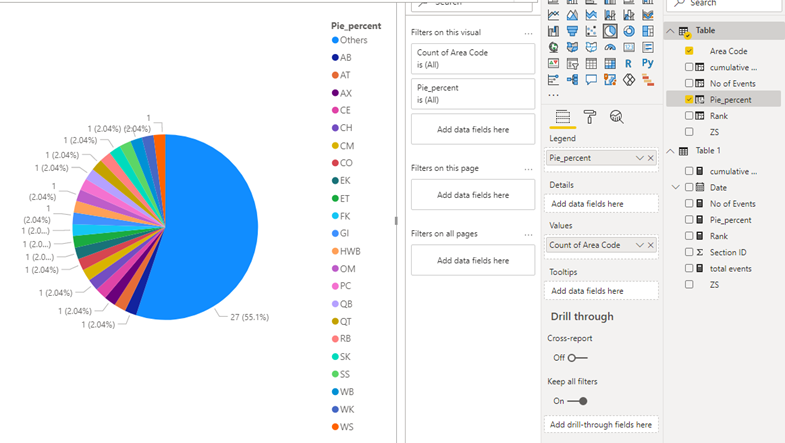The width and height of the screenshot is (785, 443).
Task: Uncheck the Area Code field
Action: [689, 51]
